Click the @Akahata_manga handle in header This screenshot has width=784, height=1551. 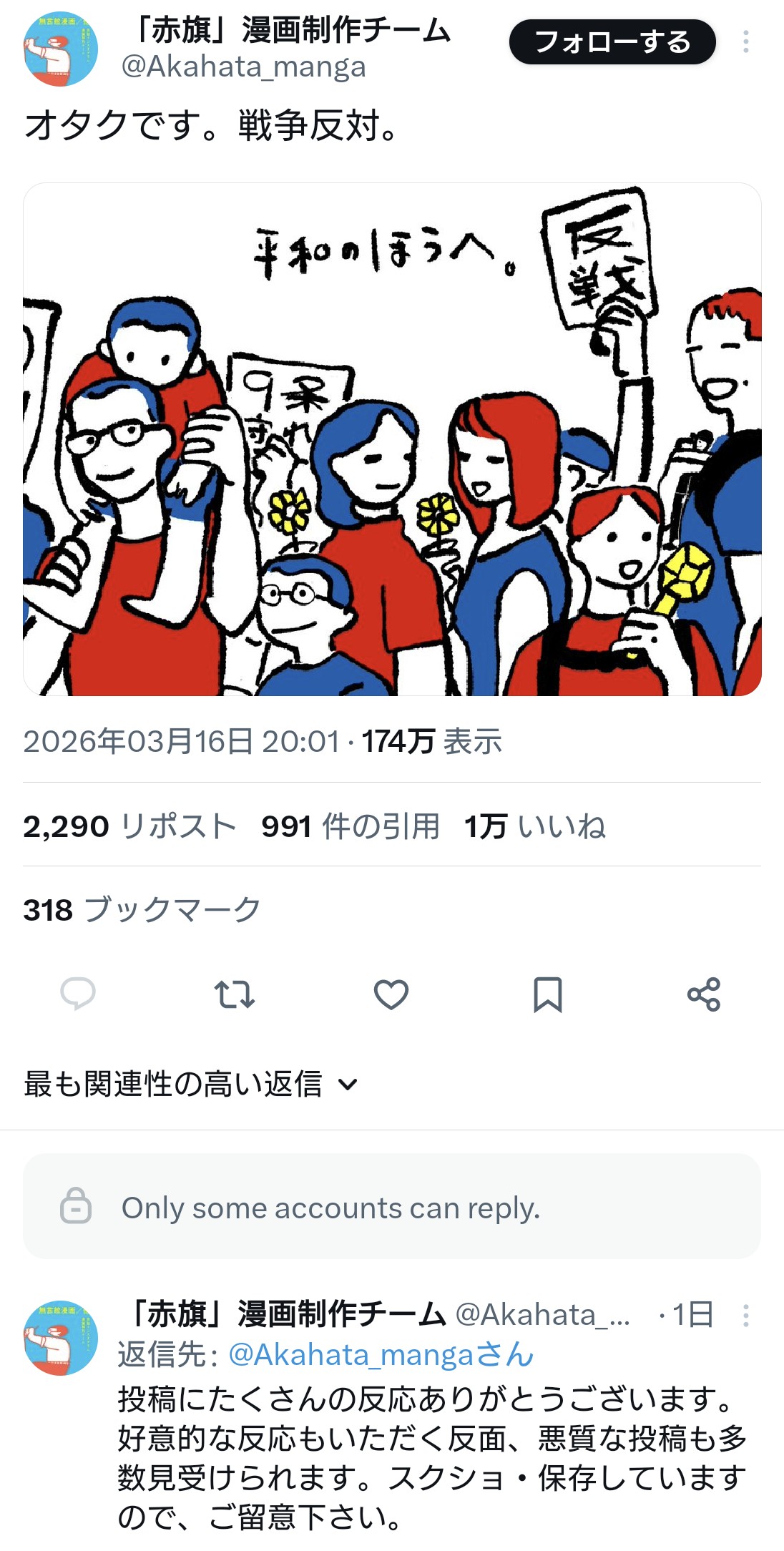[244, 67]
